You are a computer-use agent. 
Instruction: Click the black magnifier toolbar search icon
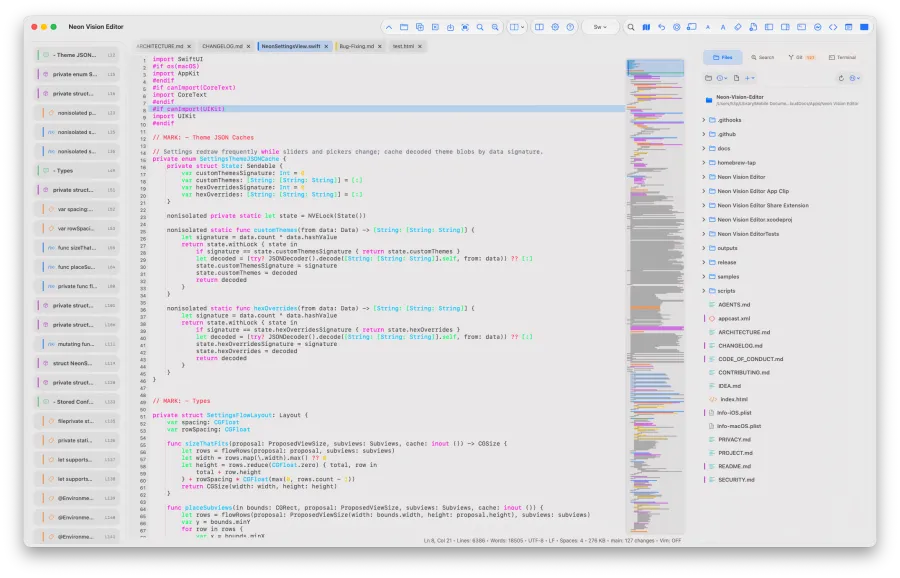coord(631,27)
